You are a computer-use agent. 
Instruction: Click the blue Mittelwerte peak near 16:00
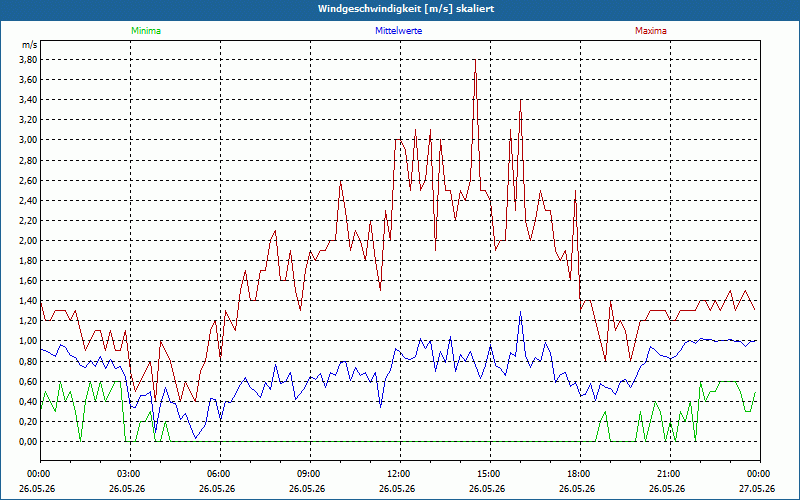520,312
